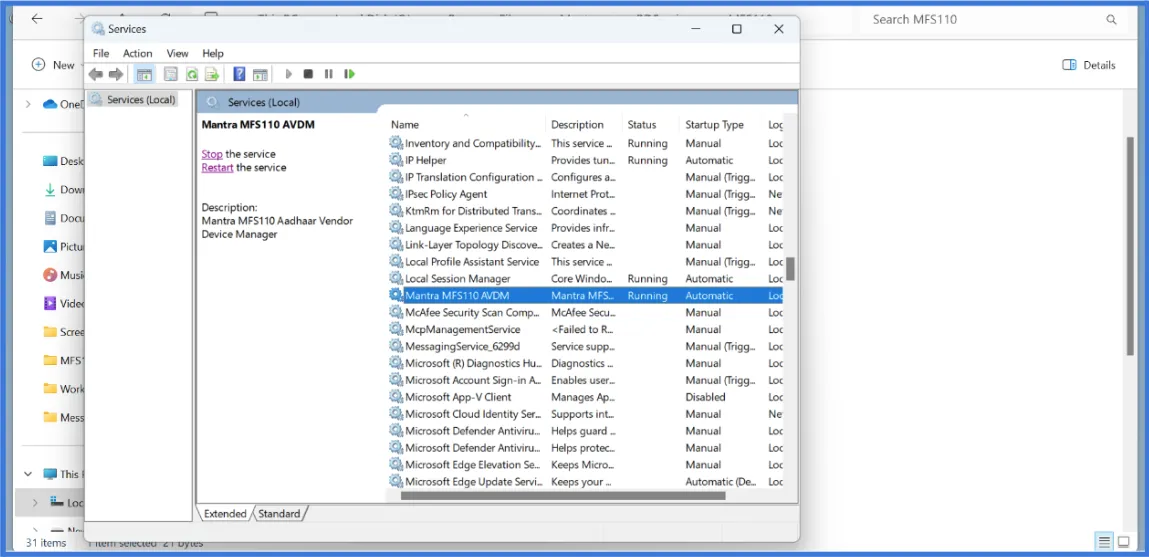Click gear icon beside McpManagementService

click(x=396, y=329)
